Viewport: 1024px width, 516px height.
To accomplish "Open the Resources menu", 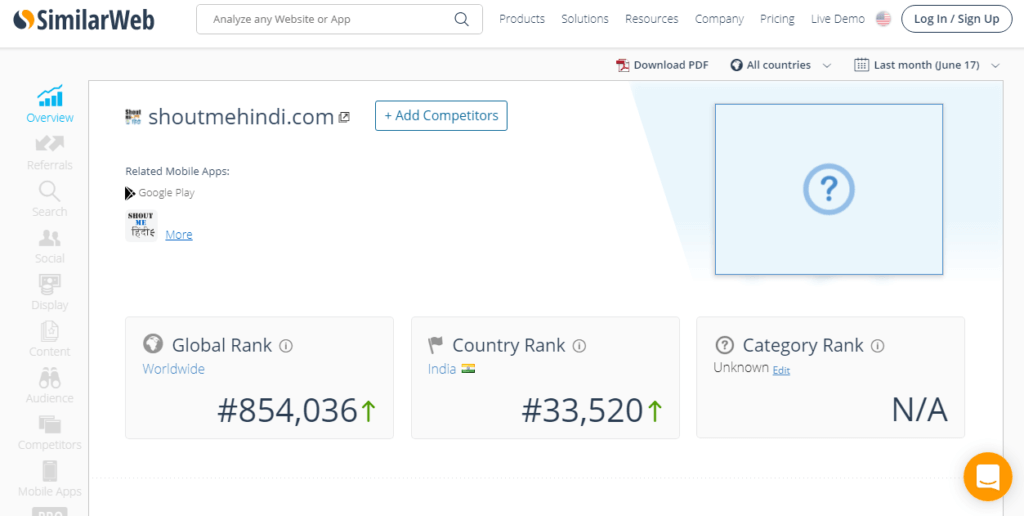I will coord(652,19).
